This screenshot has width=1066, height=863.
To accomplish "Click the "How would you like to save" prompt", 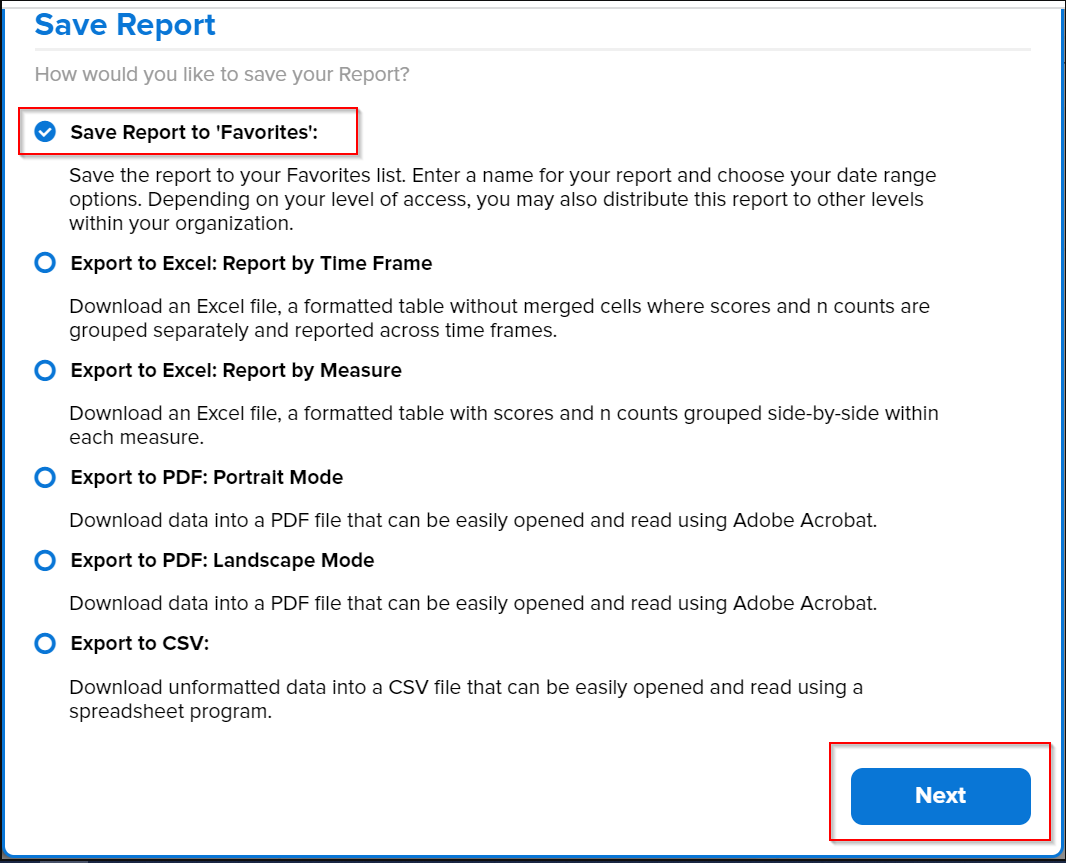I will (x=222, y=75).
